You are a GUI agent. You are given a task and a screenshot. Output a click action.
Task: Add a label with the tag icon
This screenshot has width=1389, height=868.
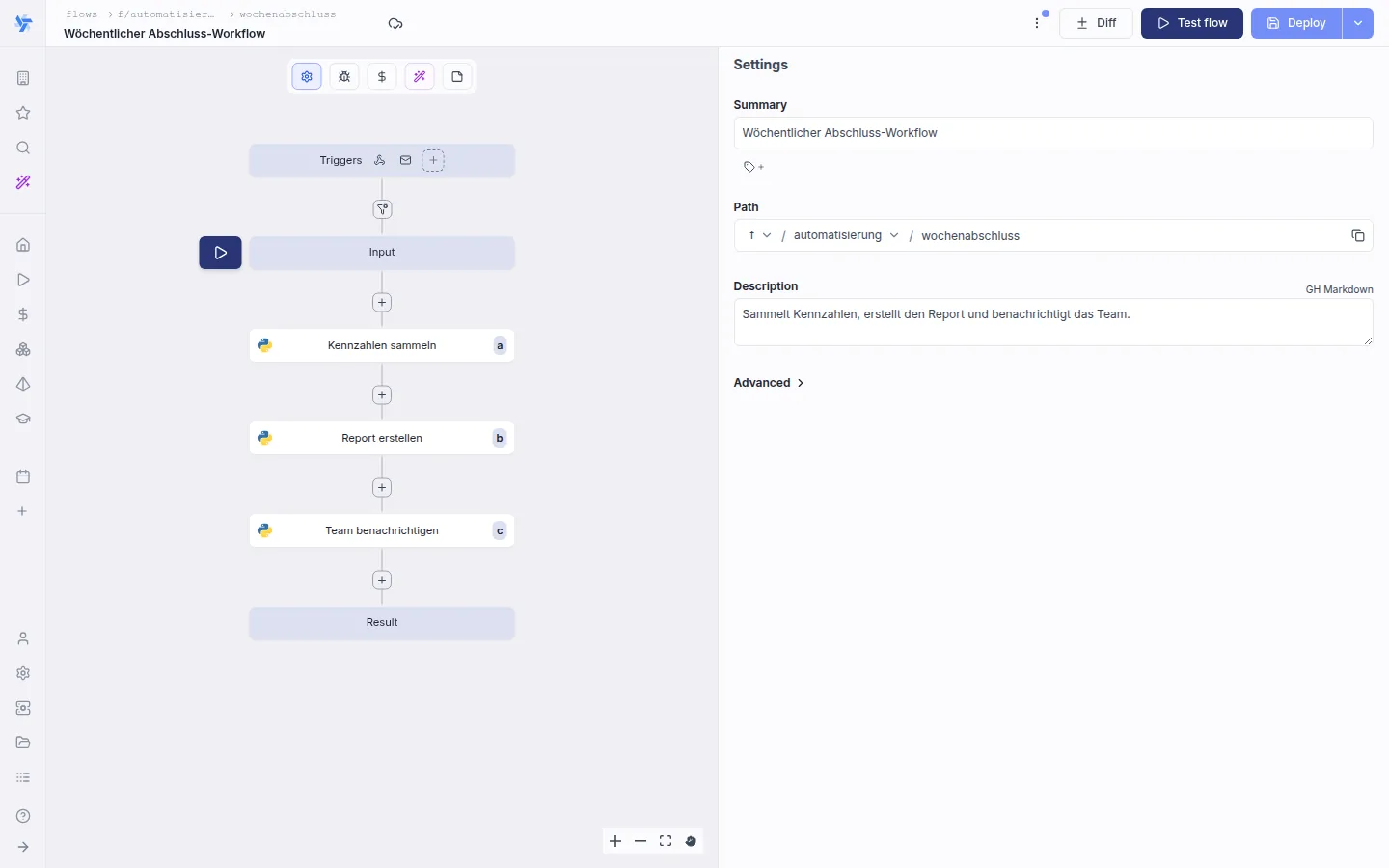[753, 167]
